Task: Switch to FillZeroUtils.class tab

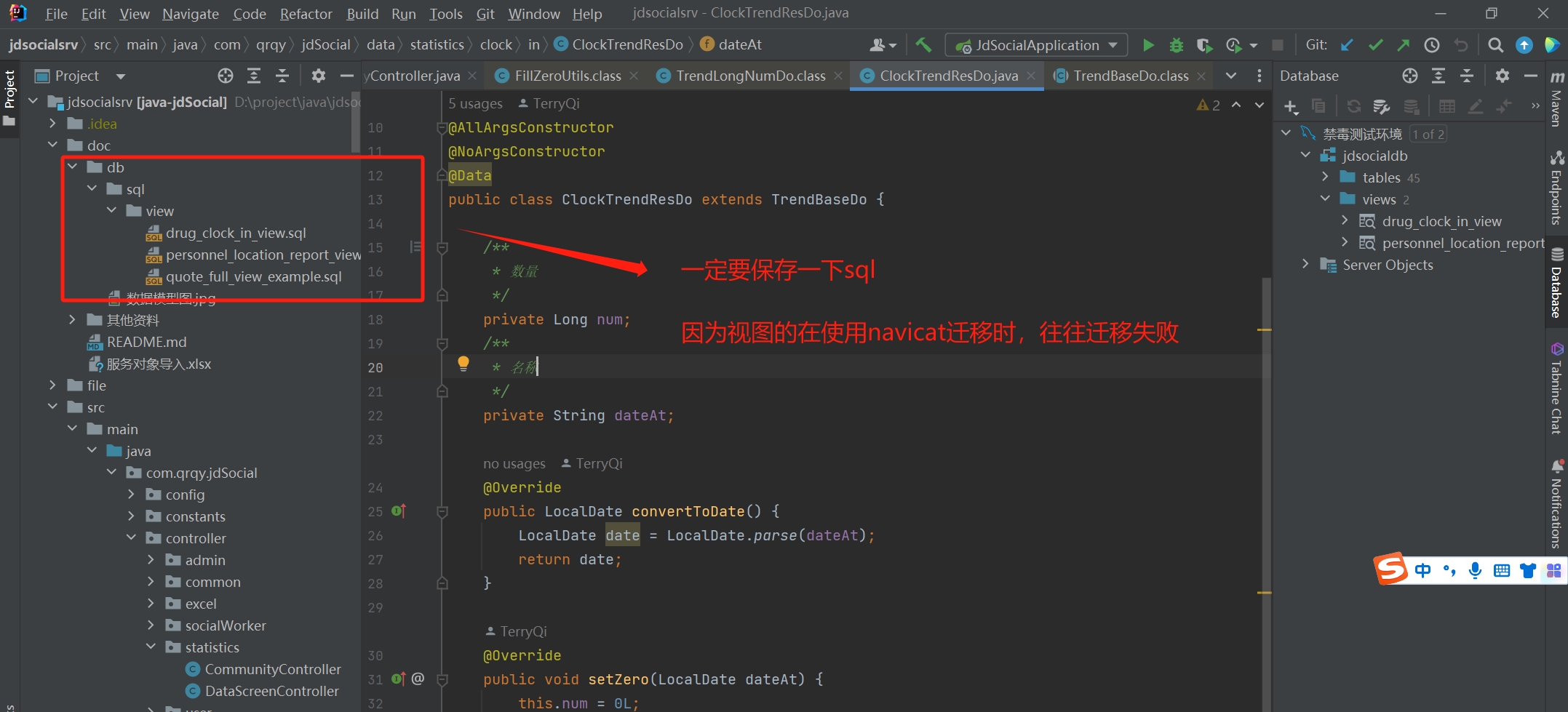Action: (x=568, y=76)
